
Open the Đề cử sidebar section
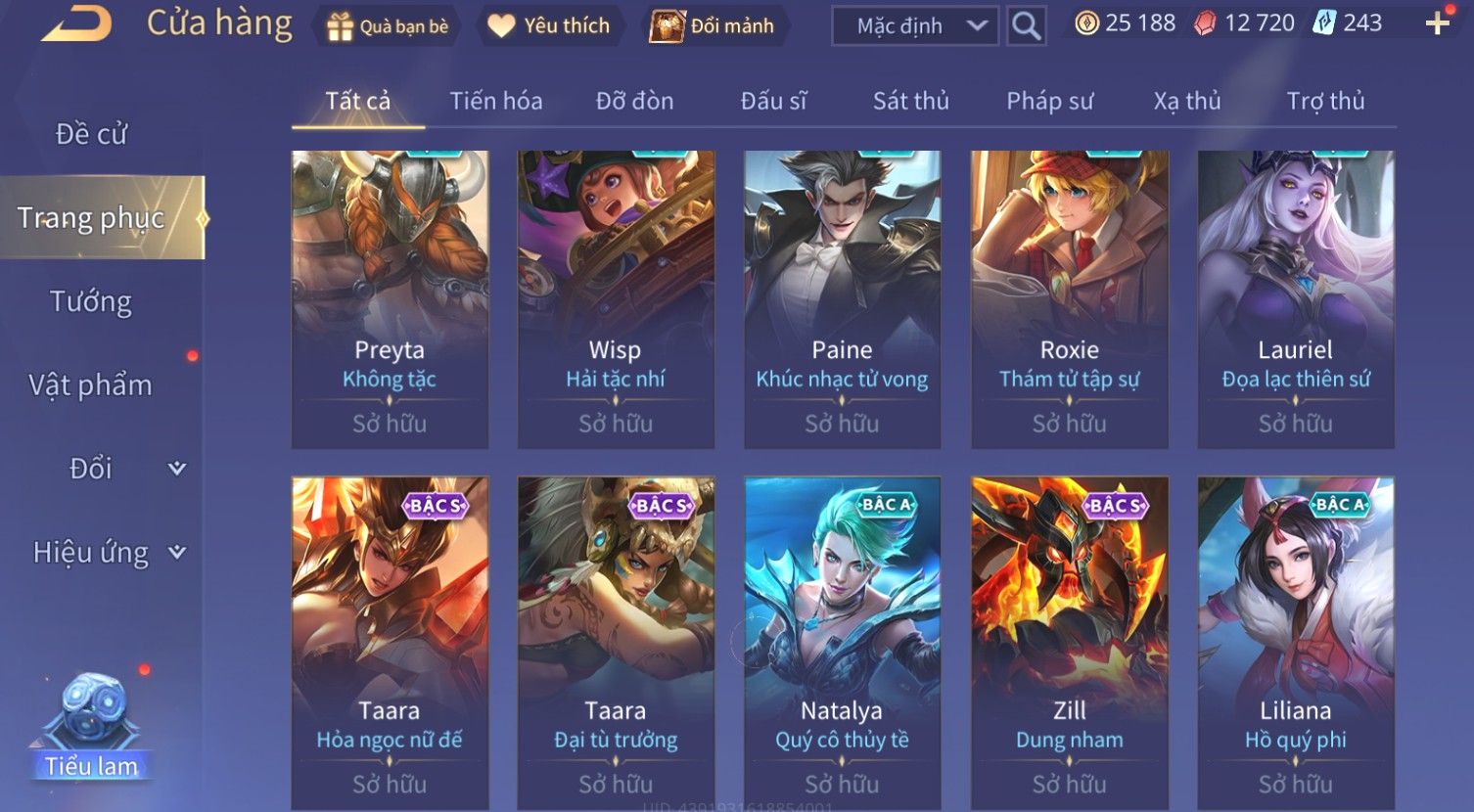point(91,134)
